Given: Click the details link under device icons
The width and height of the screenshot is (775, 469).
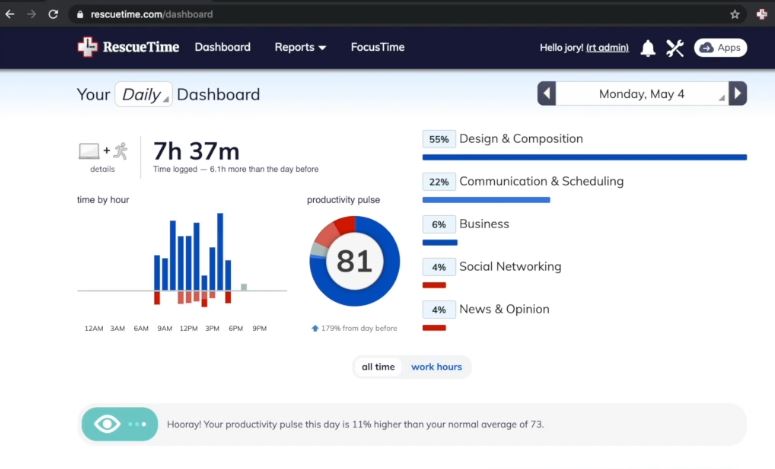Looking at the screenshot, I should point(102,169).
